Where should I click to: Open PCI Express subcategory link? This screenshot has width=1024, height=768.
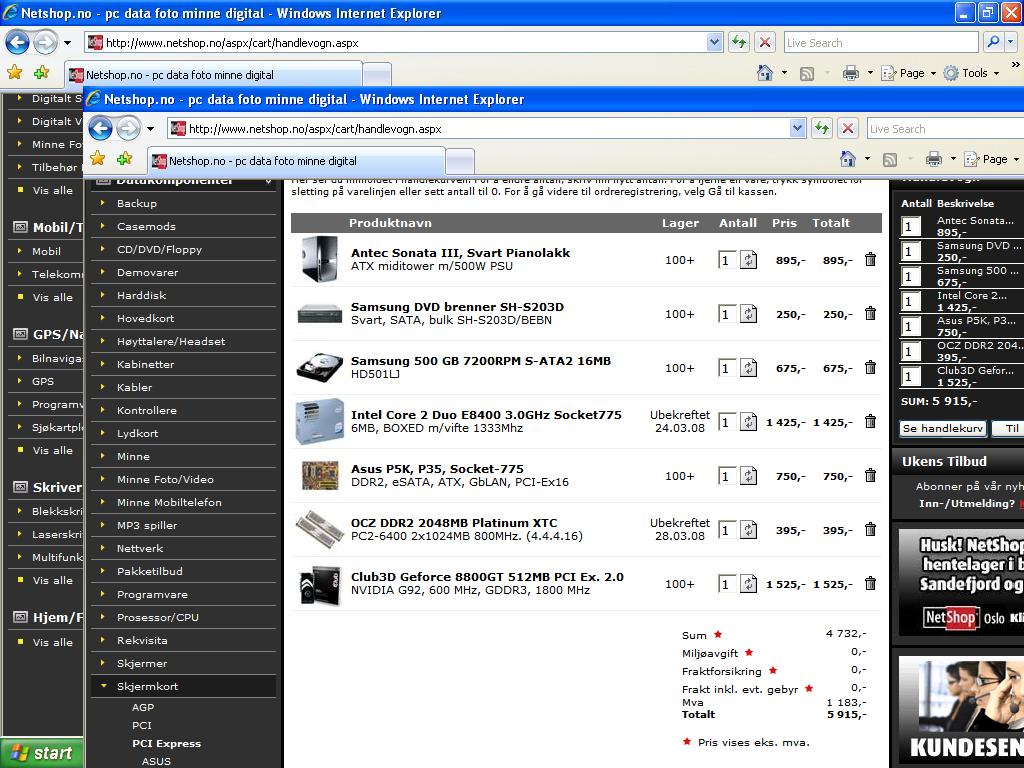(167, 743)
